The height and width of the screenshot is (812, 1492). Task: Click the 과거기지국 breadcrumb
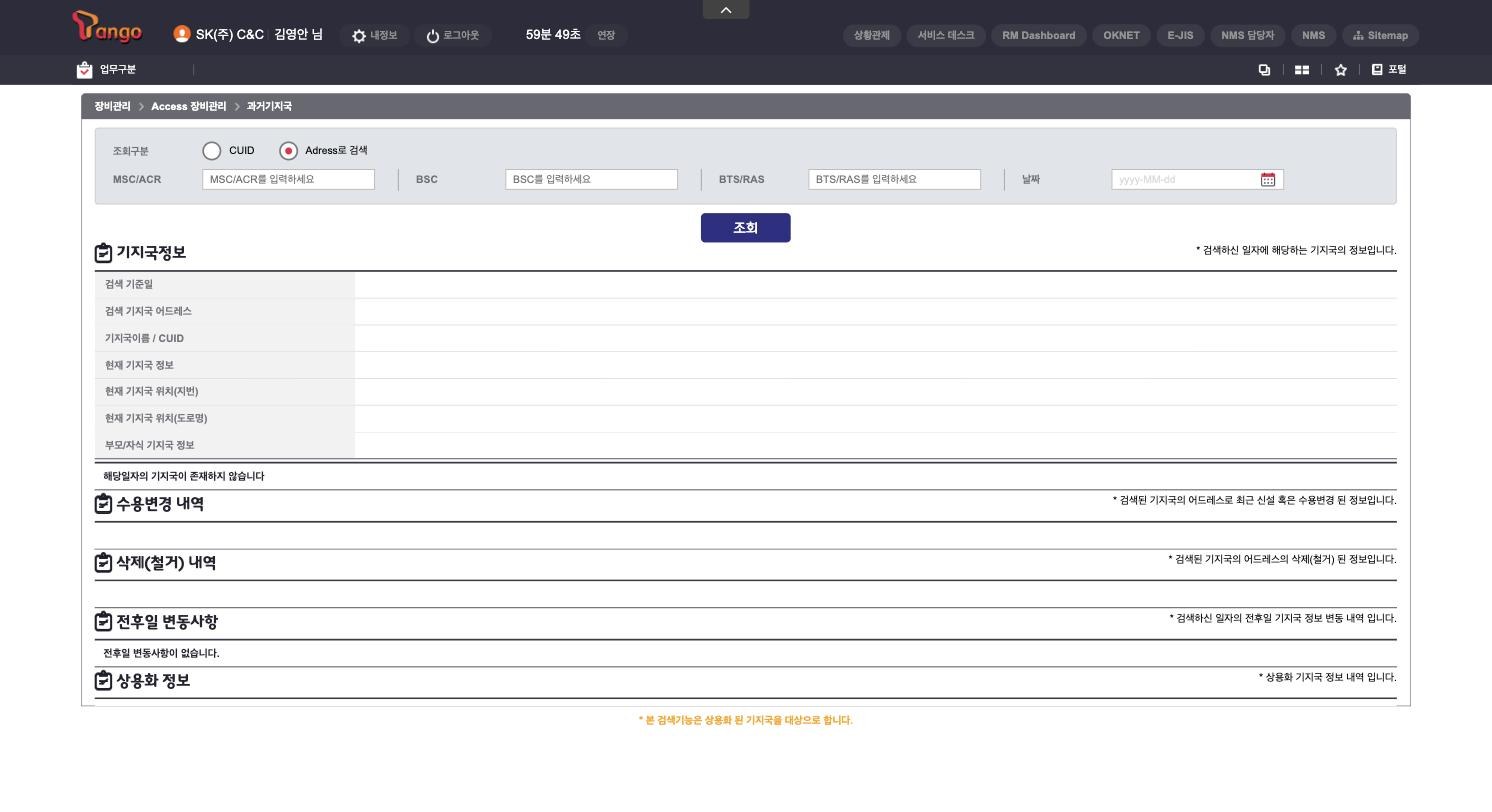269,106
